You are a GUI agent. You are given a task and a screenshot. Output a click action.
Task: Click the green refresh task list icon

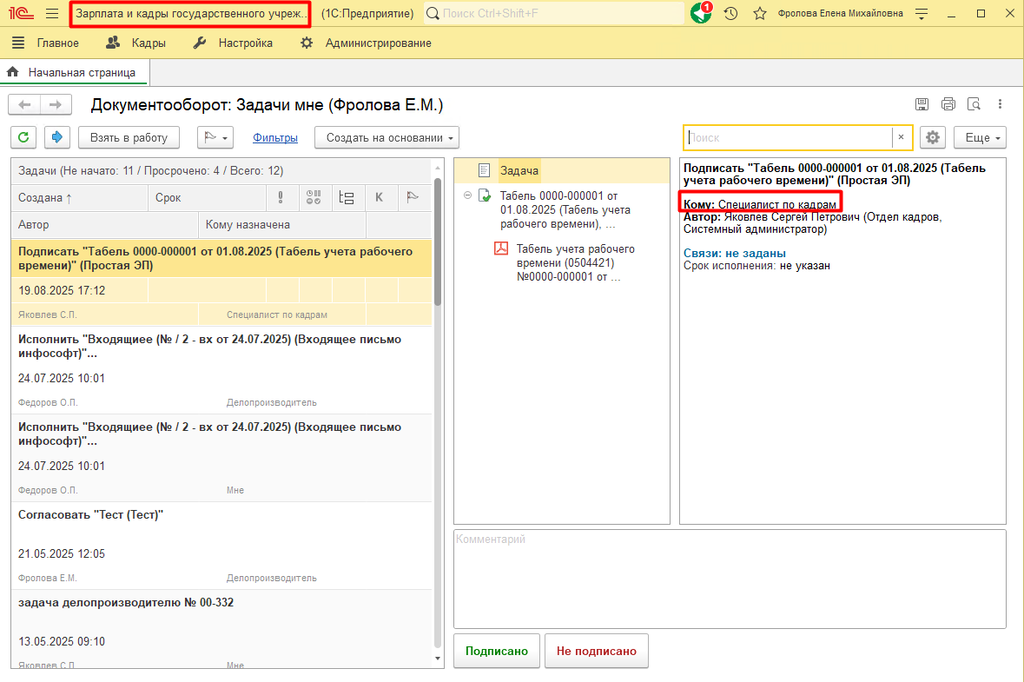pos(23,137)
